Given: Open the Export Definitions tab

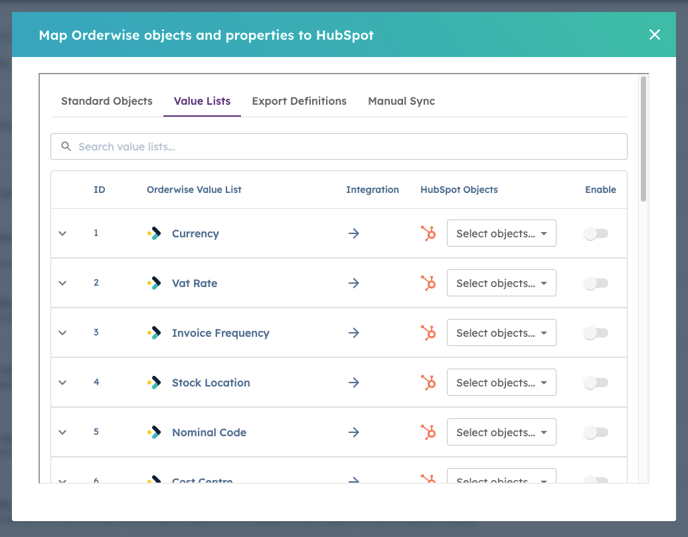Looking at the screenshot, I should [x=299, y=101].
